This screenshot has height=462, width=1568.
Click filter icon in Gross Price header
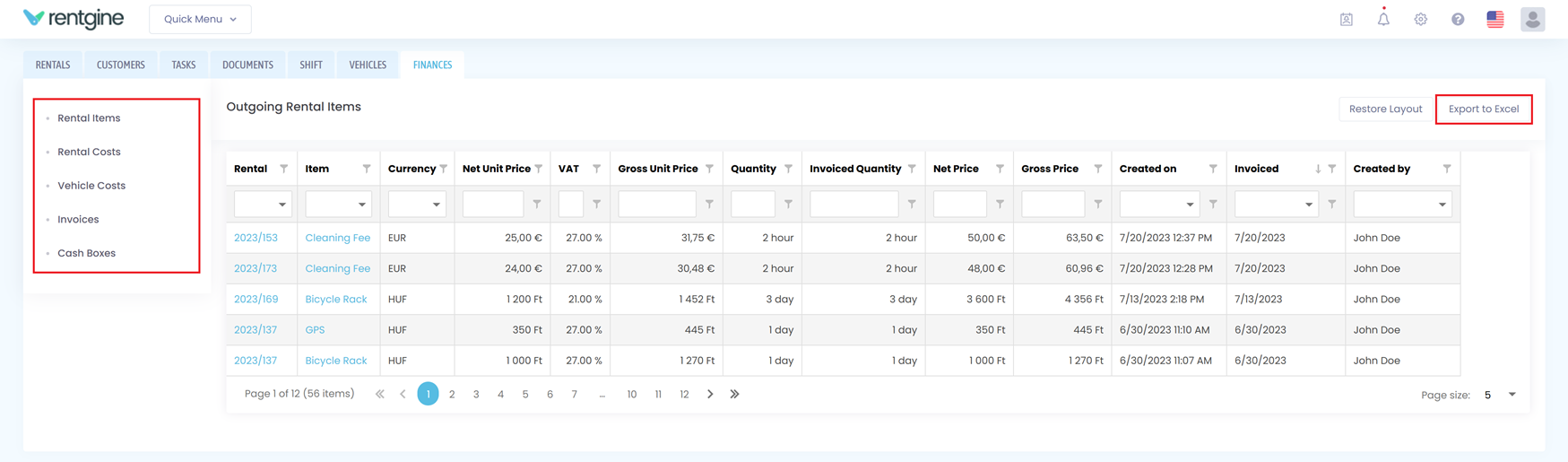pyautogui.click(x=1097, y=169)
